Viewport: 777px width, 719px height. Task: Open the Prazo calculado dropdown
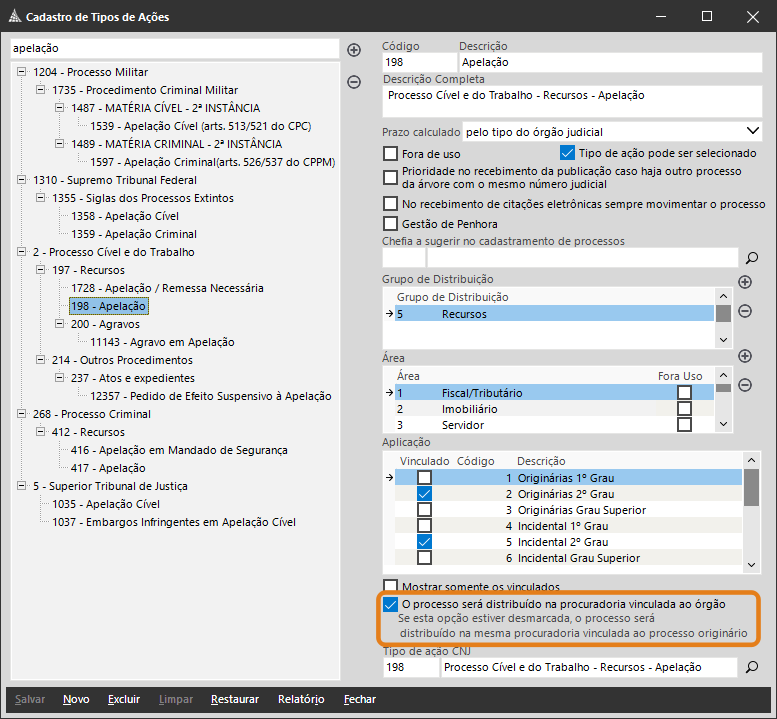click(x=752, y=131)
